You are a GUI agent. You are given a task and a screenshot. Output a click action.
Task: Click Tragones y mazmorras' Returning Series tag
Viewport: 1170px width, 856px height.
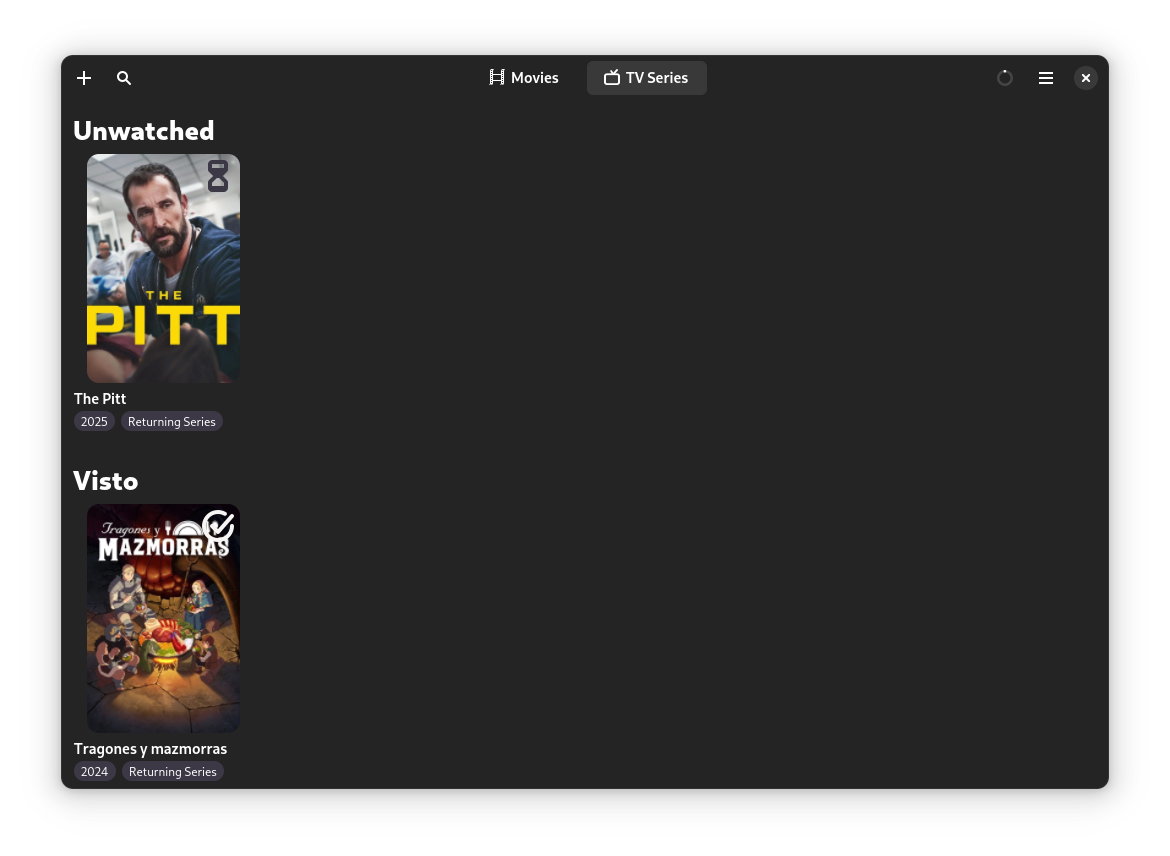coord(172,772)
